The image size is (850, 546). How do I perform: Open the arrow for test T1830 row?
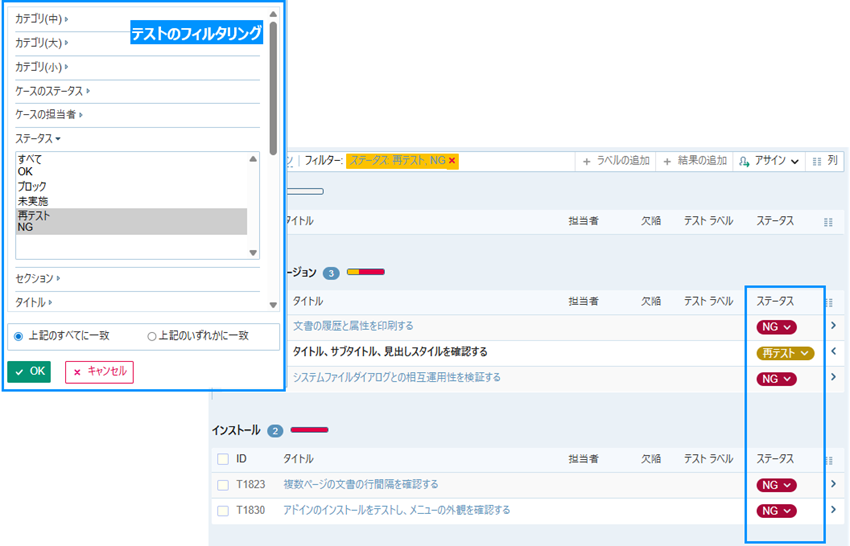(x=833, y=511)
